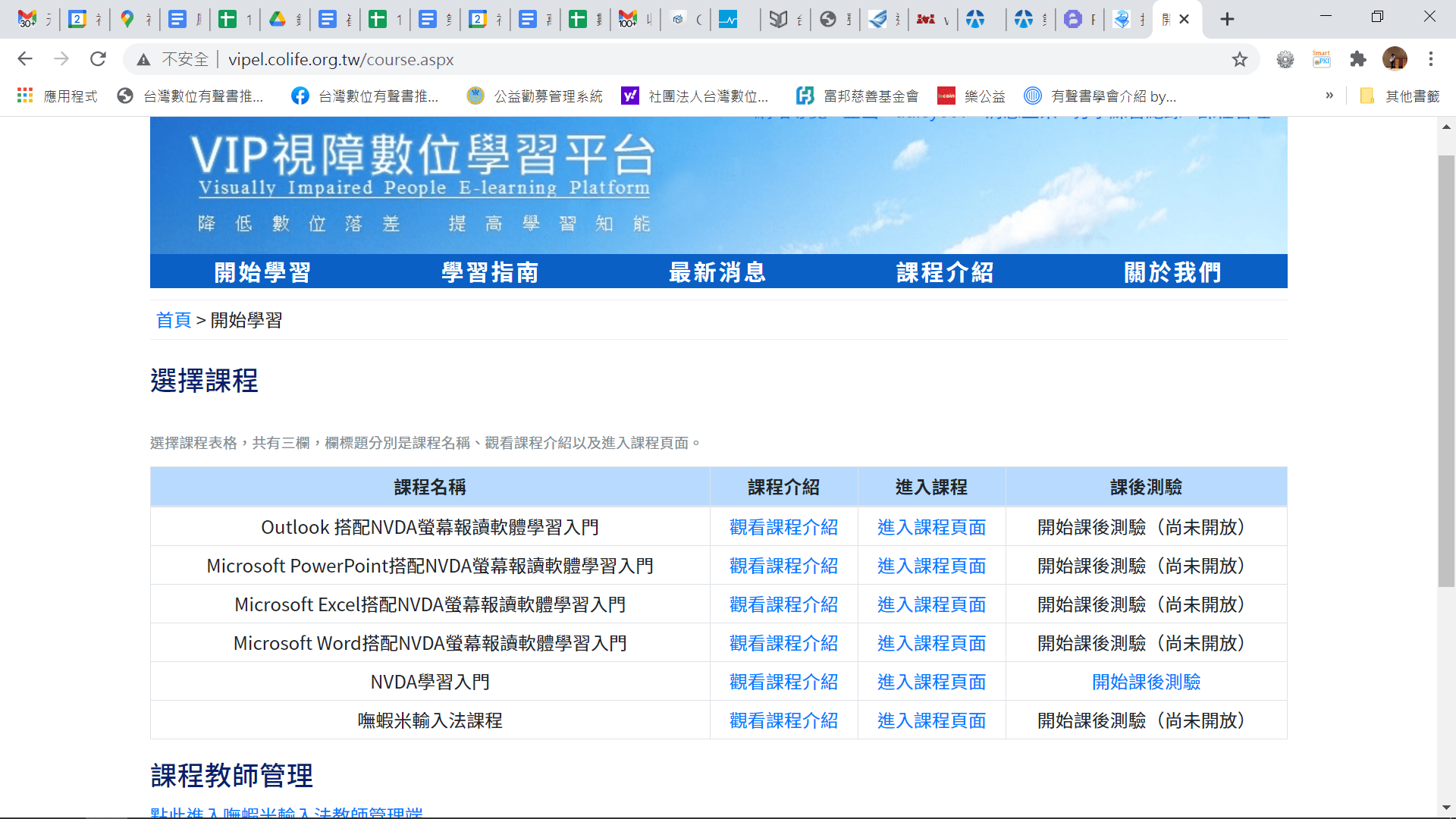Viewport: 1456px width, 819px height.
Task: Open the Apps grid bookmark shortcut
Action: 25,96
